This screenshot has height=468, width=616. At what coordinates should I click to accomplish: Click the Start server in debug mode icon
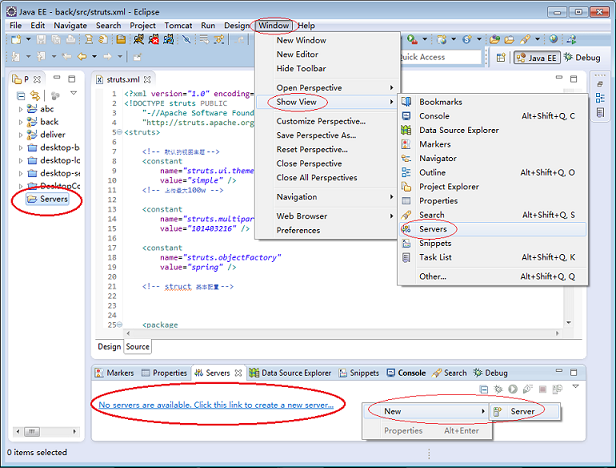tap(498, 389)
